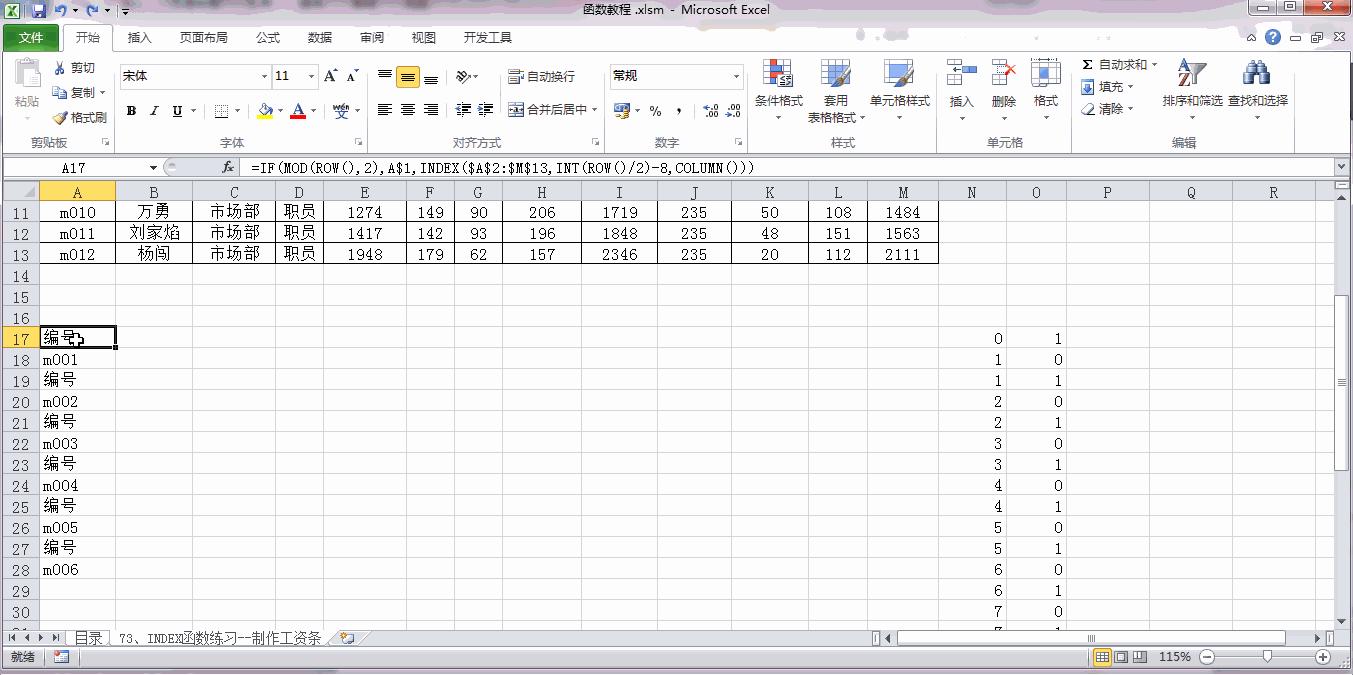Open 条件格式 (Conditional Formatting)
The image size is (1353, 675).
[x=778, y=88]
